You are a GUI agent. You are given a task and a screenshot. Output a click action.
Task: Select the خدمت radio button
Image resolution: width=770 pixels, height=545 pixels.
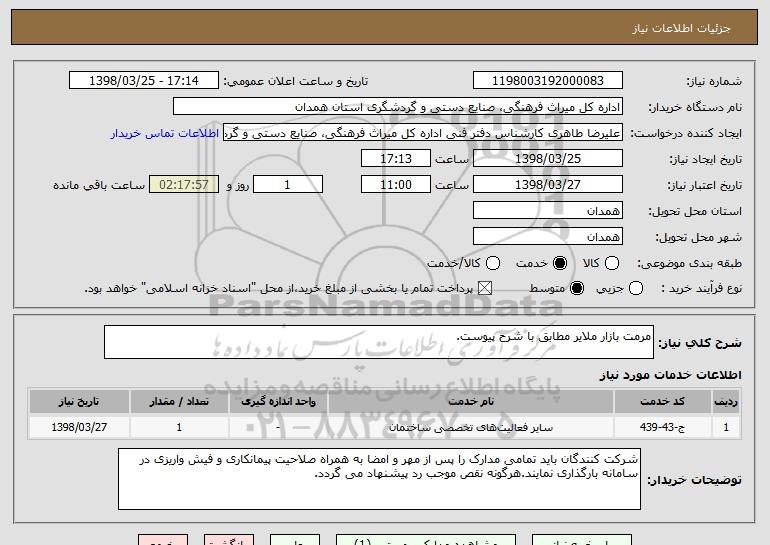point(559,263)
